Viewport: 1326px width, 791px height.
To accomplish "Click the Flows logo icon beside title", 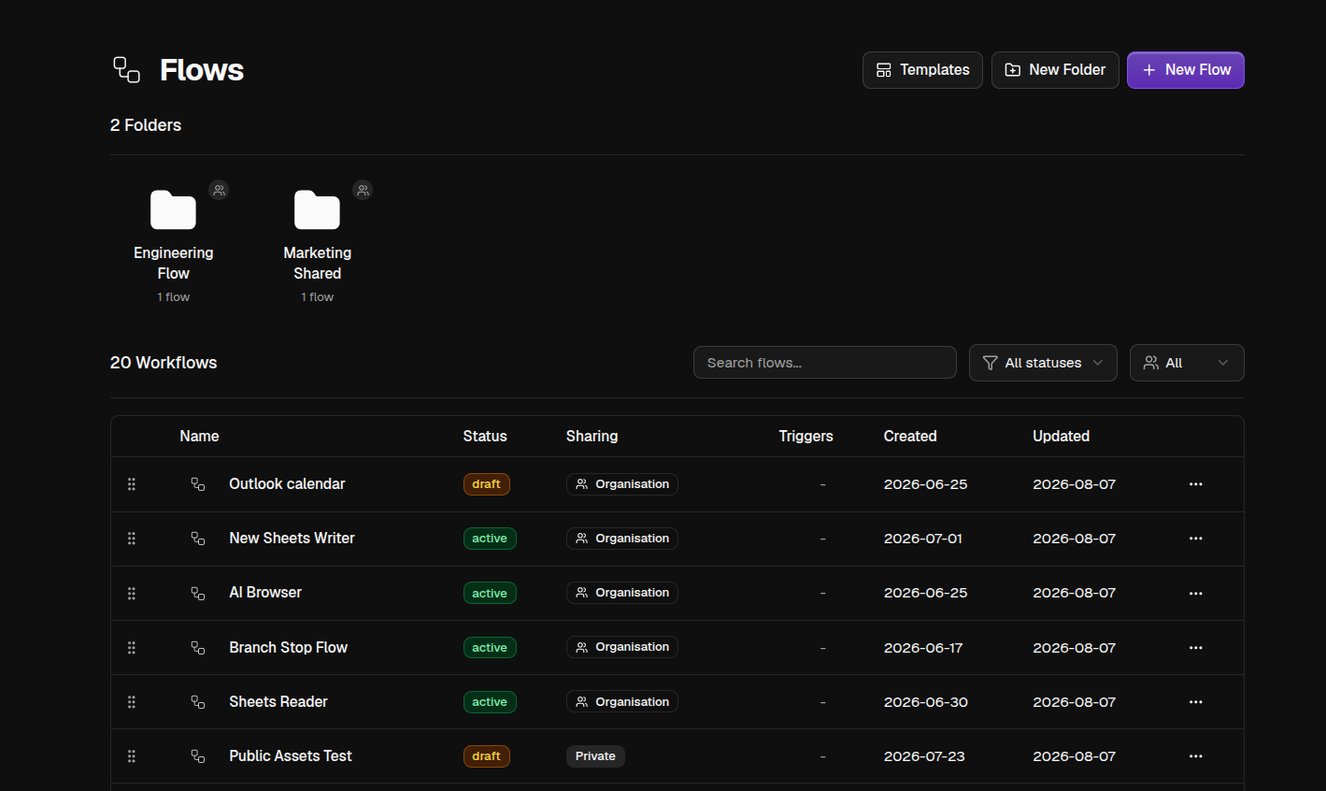I will pyautogui.click(x=126, y=70).
